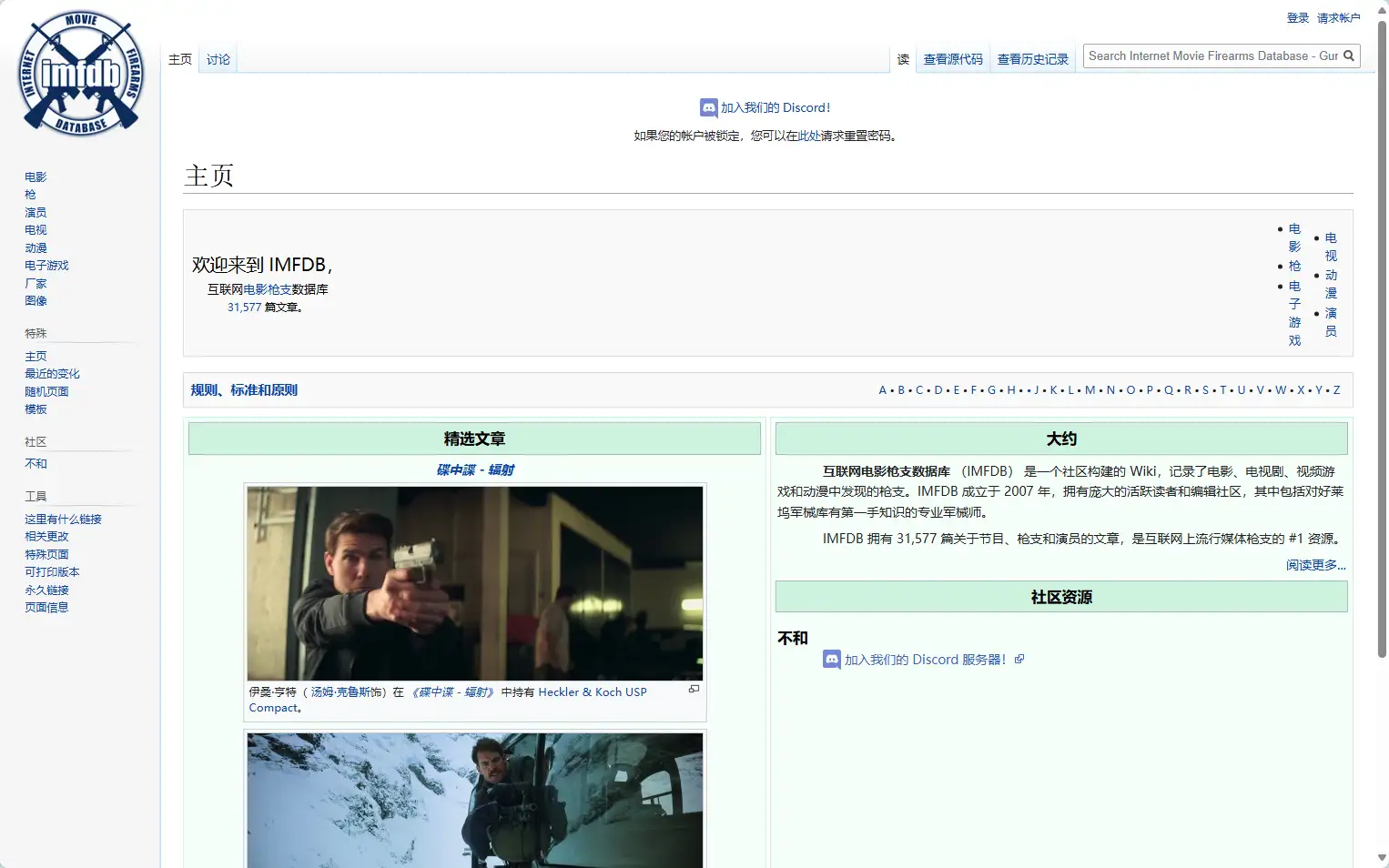
Task: Open 永久链接 tool link
Action: click(46, 590)
